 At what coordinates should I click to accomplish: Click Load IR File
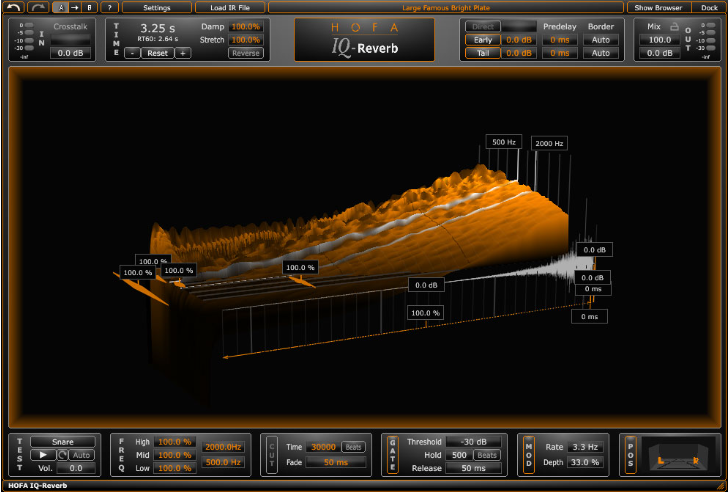pos(229,7)
